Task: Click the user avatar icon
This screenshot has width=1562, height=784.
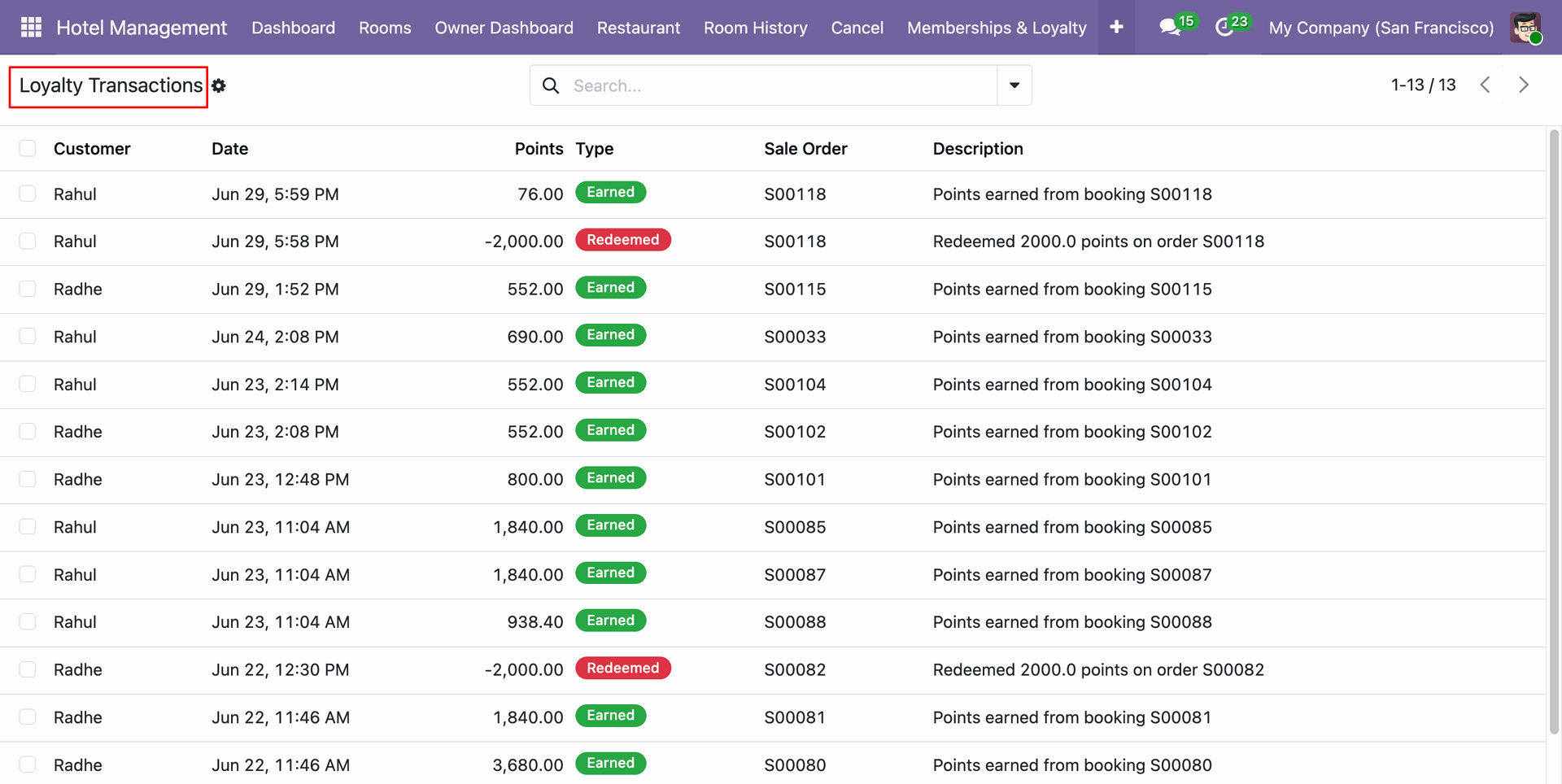Action: (x=1525, y=28)
